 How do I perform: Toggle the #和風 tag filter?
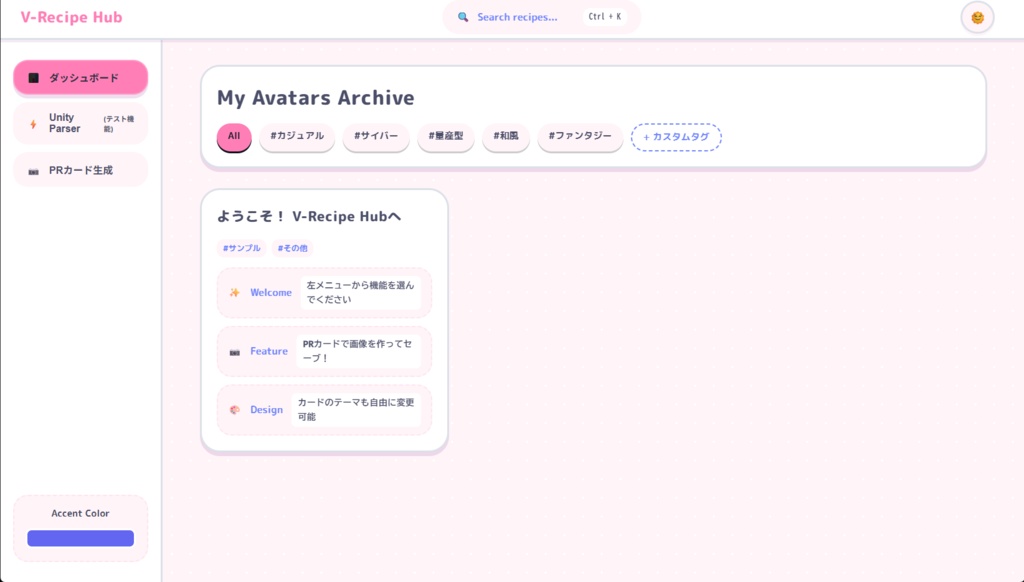[x=506, y=137]
